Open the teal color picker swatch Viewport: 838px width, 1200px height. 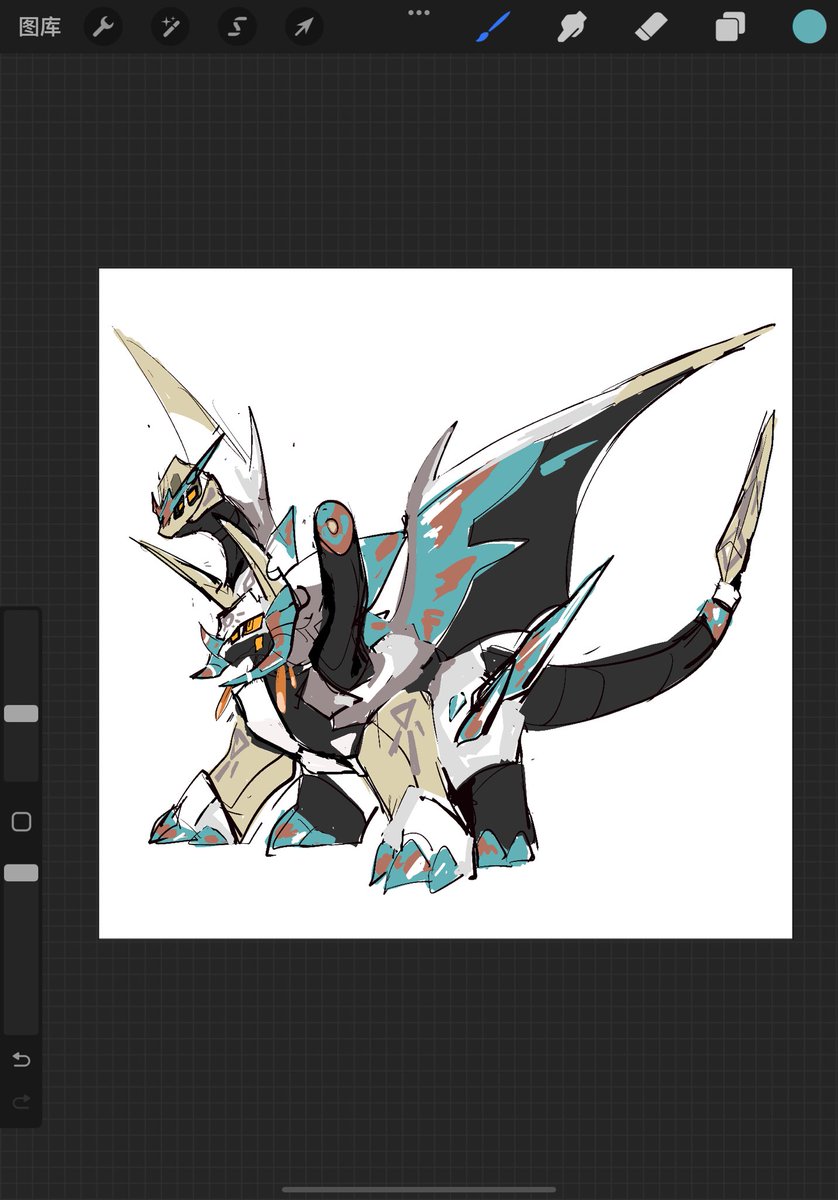809,27
